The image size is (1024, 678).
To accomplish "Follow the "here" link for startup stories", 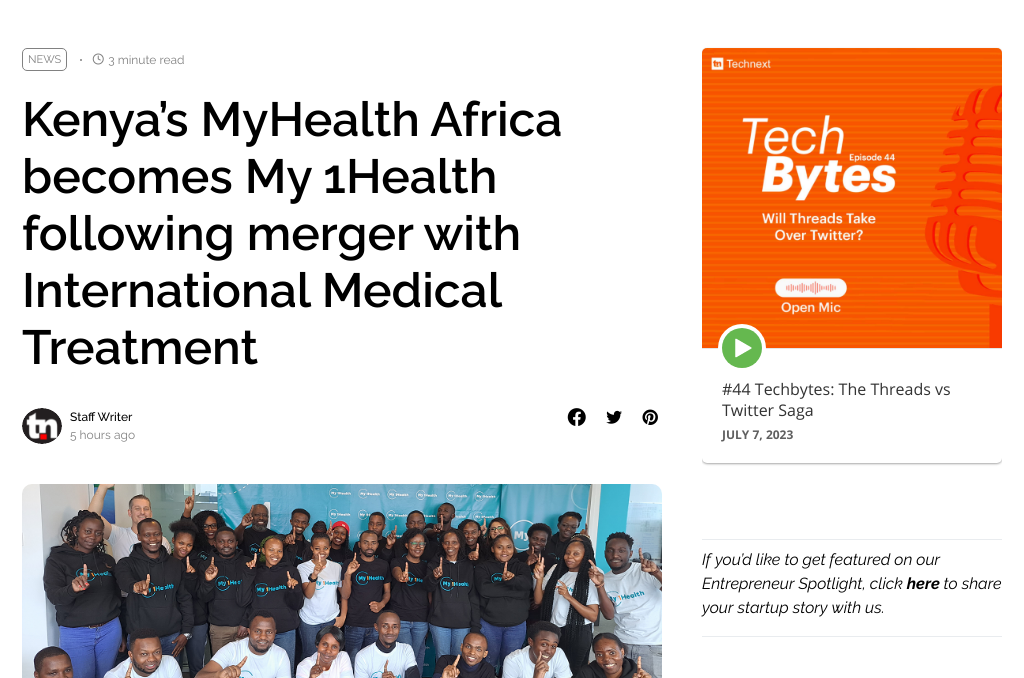I will 922,583.
